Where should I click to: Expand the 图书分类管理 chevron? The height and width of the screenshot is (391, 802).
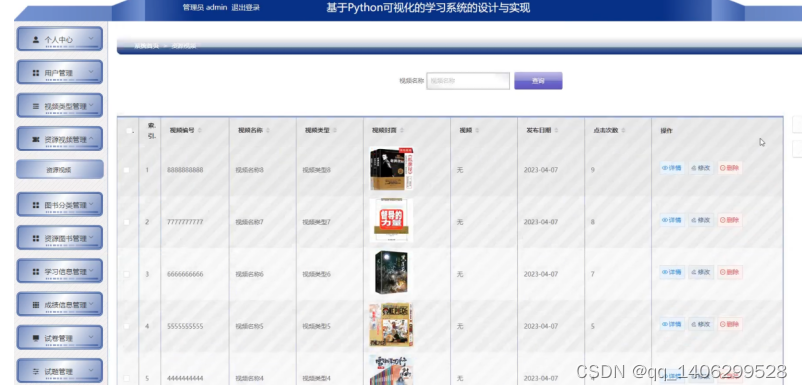tap(91, 204)
